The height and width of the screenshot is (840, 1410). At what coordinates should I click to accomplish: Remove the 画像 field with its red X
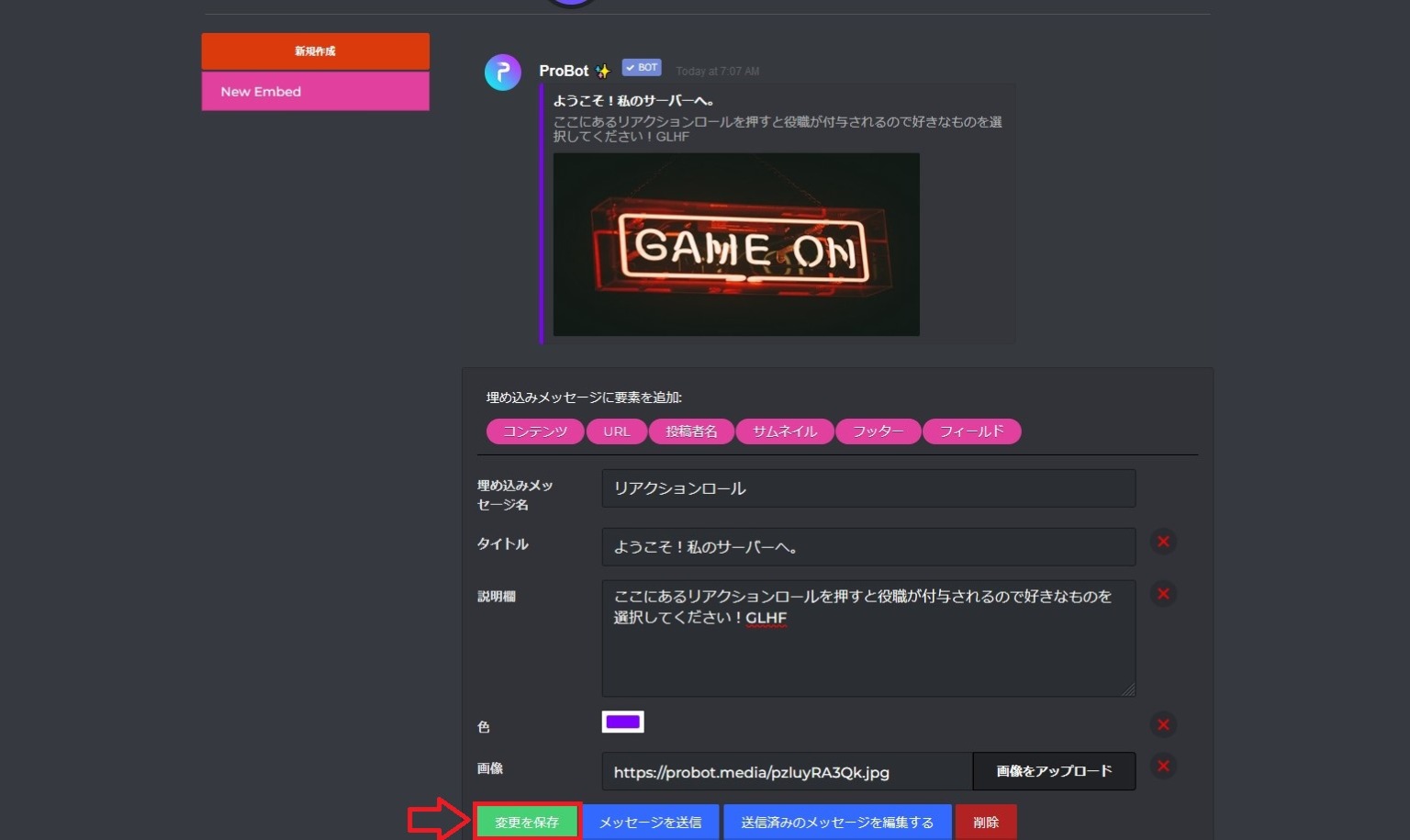tap(1162, 766)
